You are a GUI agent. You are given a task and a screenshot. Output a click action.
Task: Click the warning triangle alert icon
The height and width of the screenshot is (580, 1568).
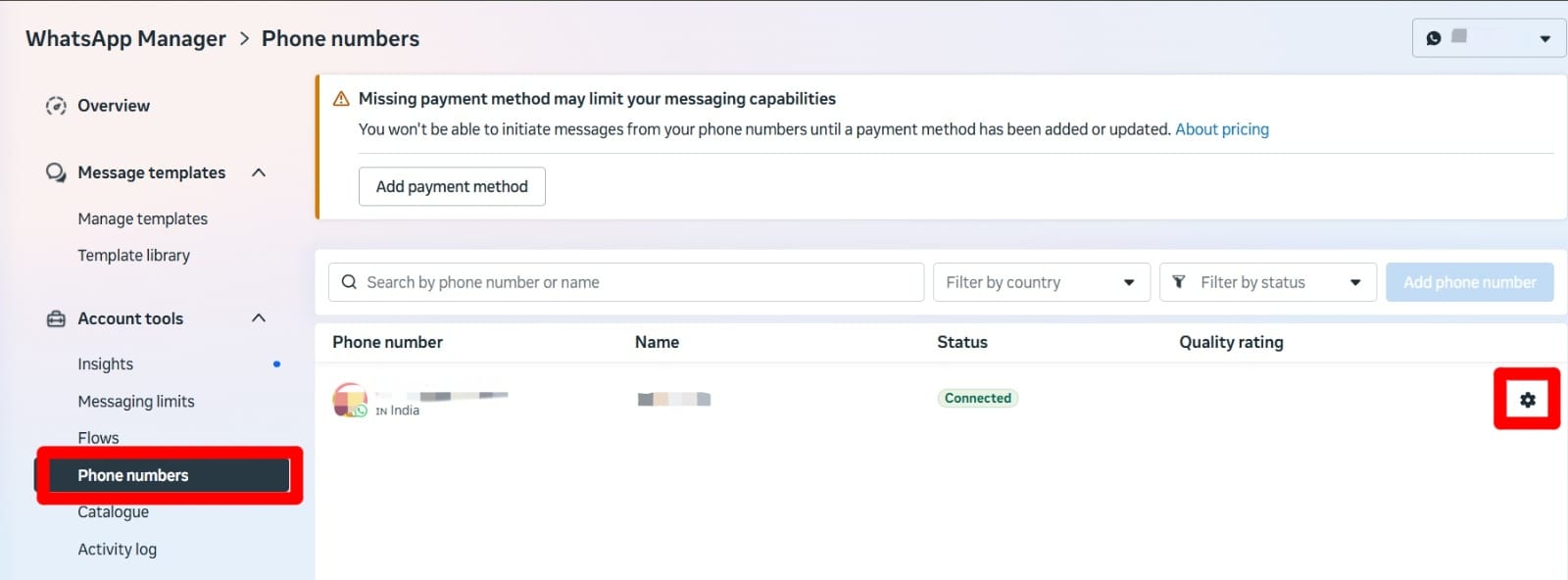341,99
